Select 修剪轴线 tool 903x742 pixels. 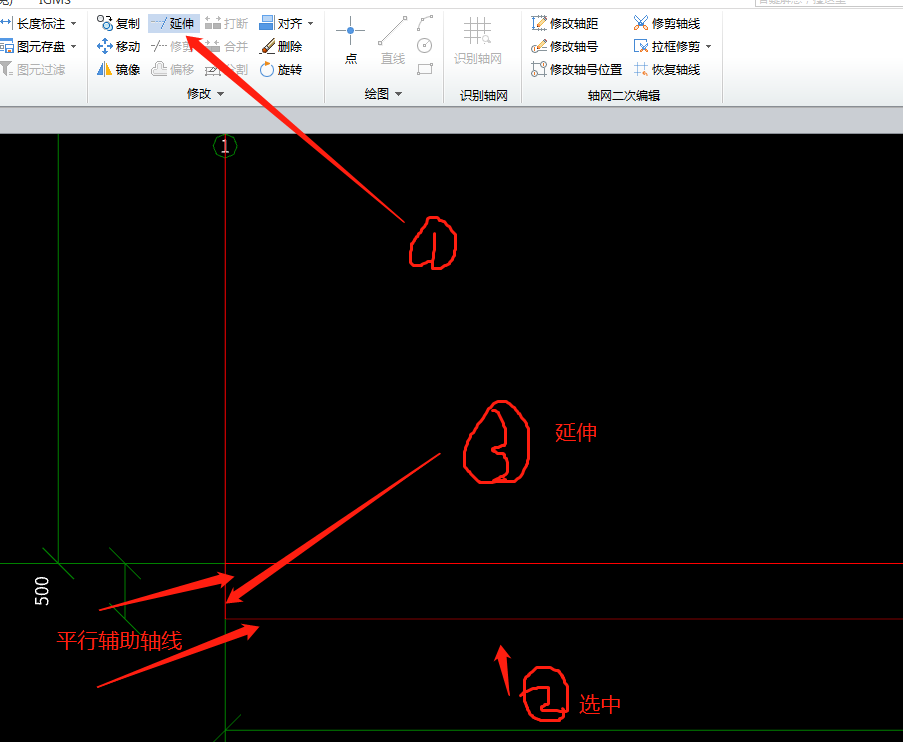point(667,23)
